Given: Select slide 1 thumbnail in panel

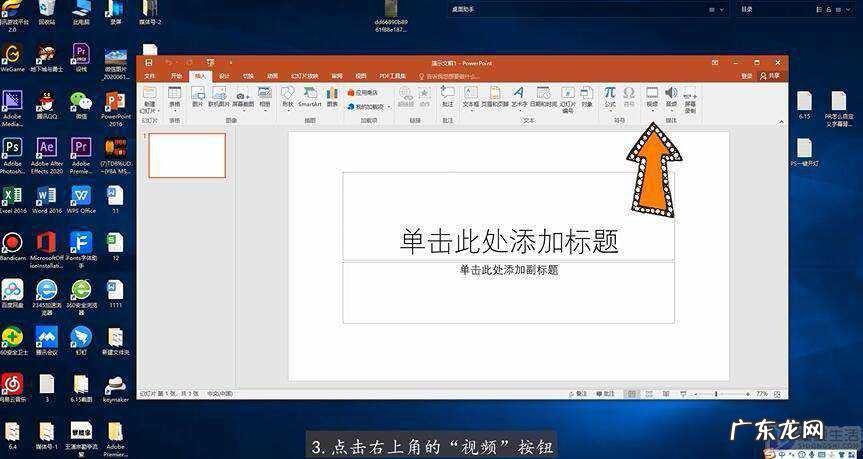Looking at the screenshot, I should [187, 155].
